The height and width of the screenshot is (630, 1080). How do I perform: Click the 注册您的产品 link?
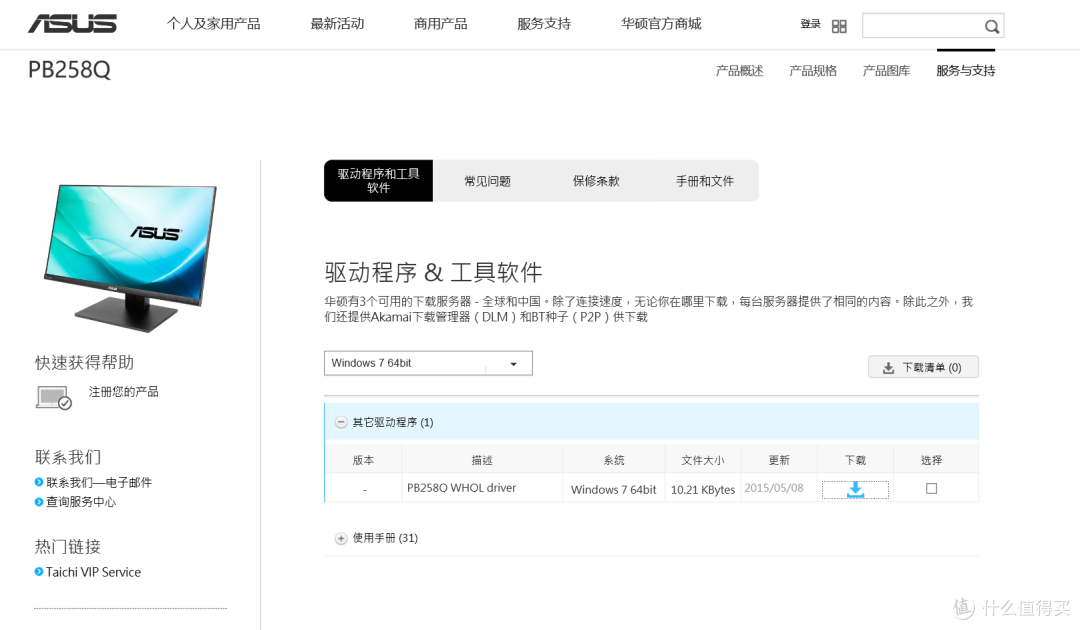click(x=123, y=392)
